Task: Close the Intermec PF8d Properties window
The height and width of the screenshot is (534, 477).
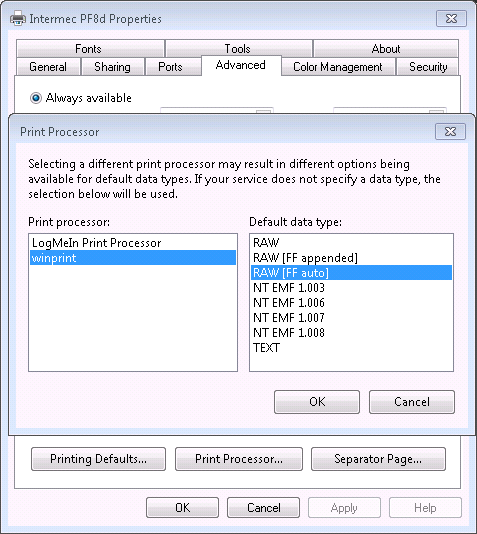Action: 451,18
